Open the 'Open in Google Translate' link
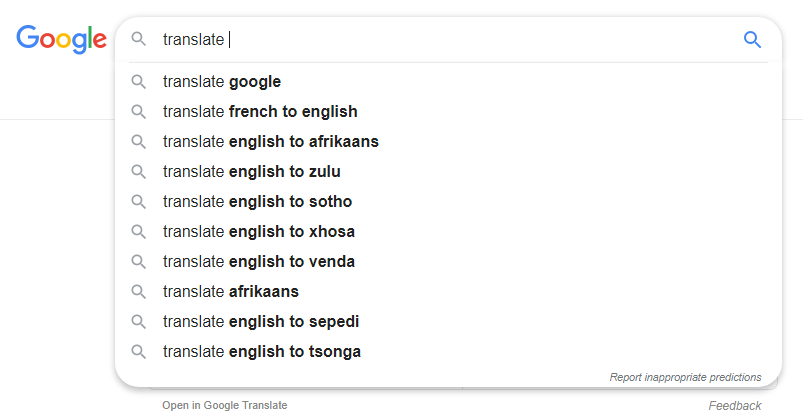The width and height of the screenshot is (803, 416). 225,405
